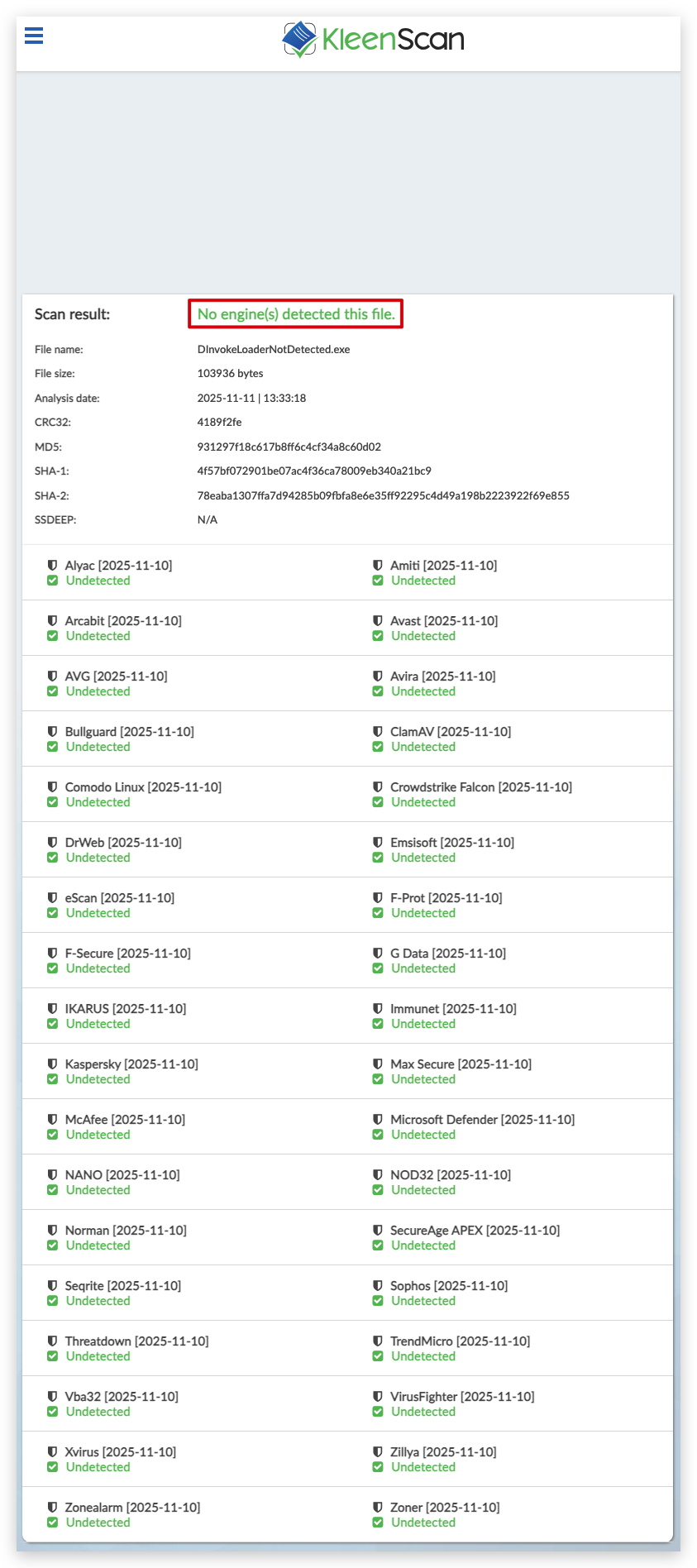Click the IKARUS engine name

pyautogui.click(x=126, y=1009)
